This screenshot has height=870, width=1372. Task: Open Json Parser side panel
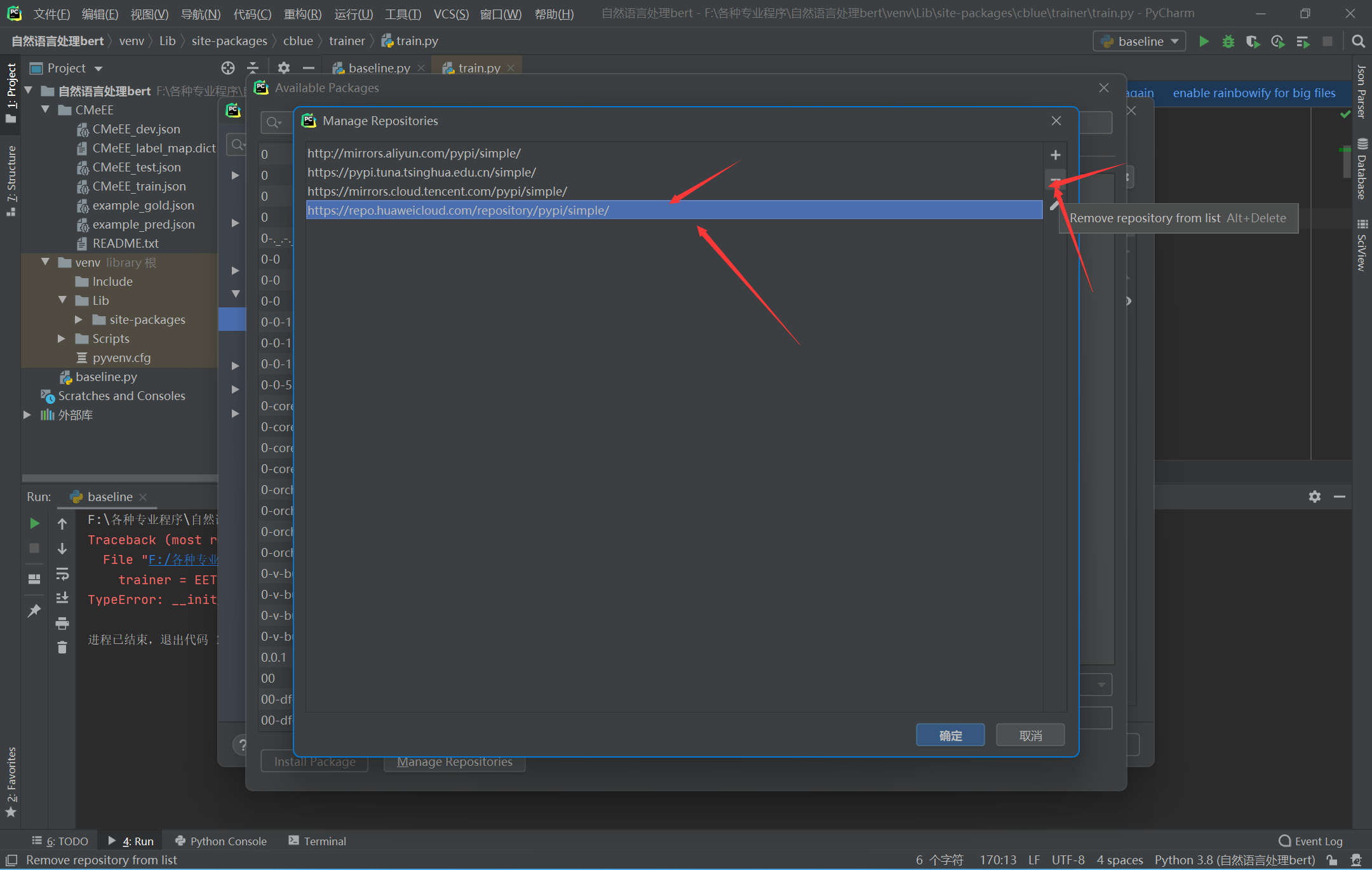point(1362,91)
